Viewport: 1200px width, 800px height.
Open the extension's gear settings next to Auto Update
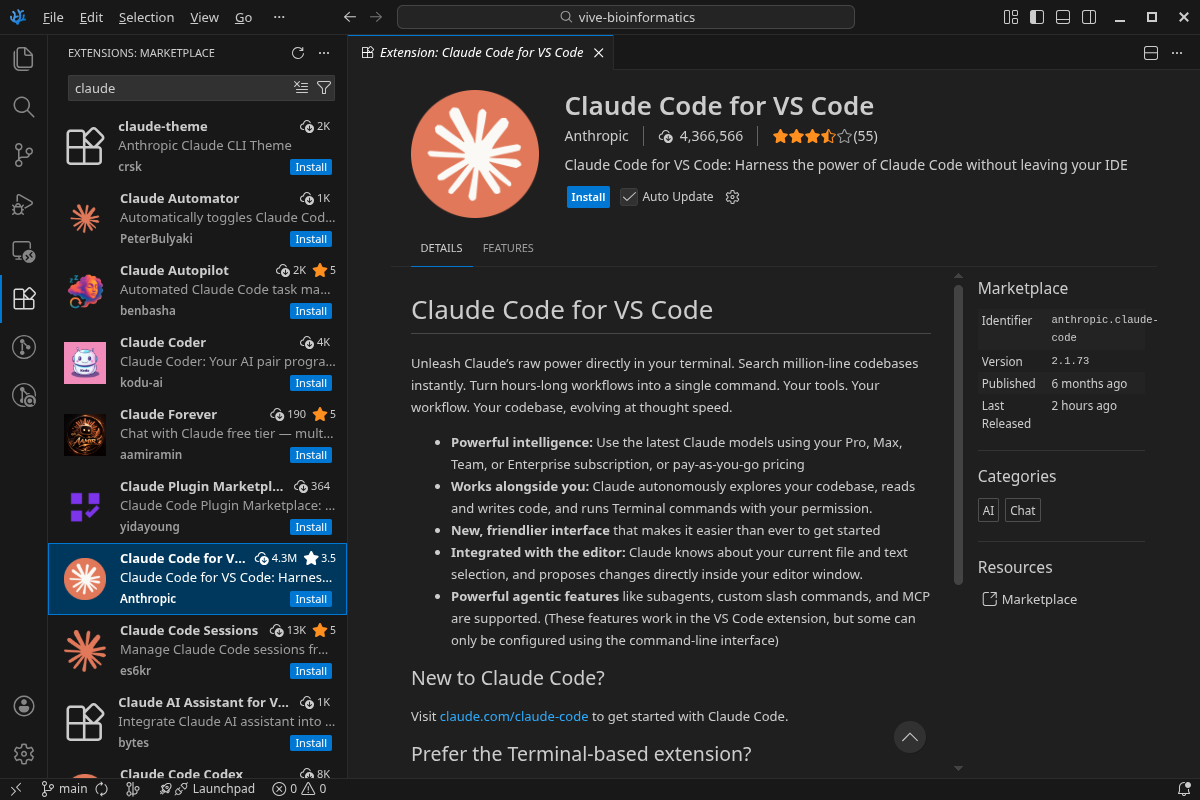click(732, 197)
